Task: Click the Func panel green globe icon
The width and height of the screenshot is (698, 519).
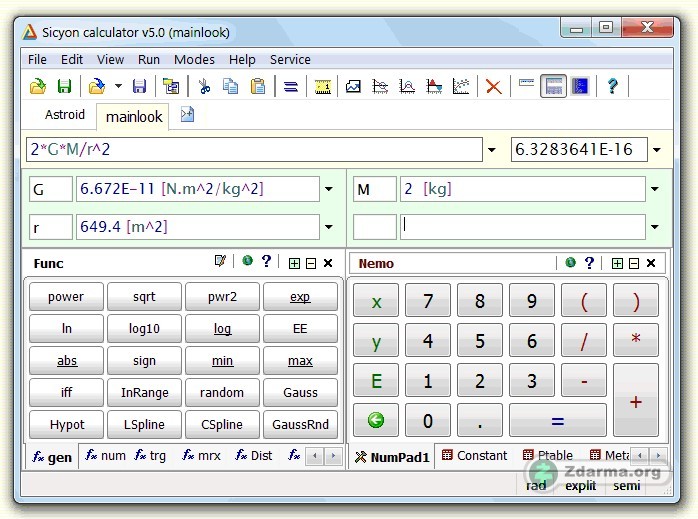Action: tap(248, 261)
